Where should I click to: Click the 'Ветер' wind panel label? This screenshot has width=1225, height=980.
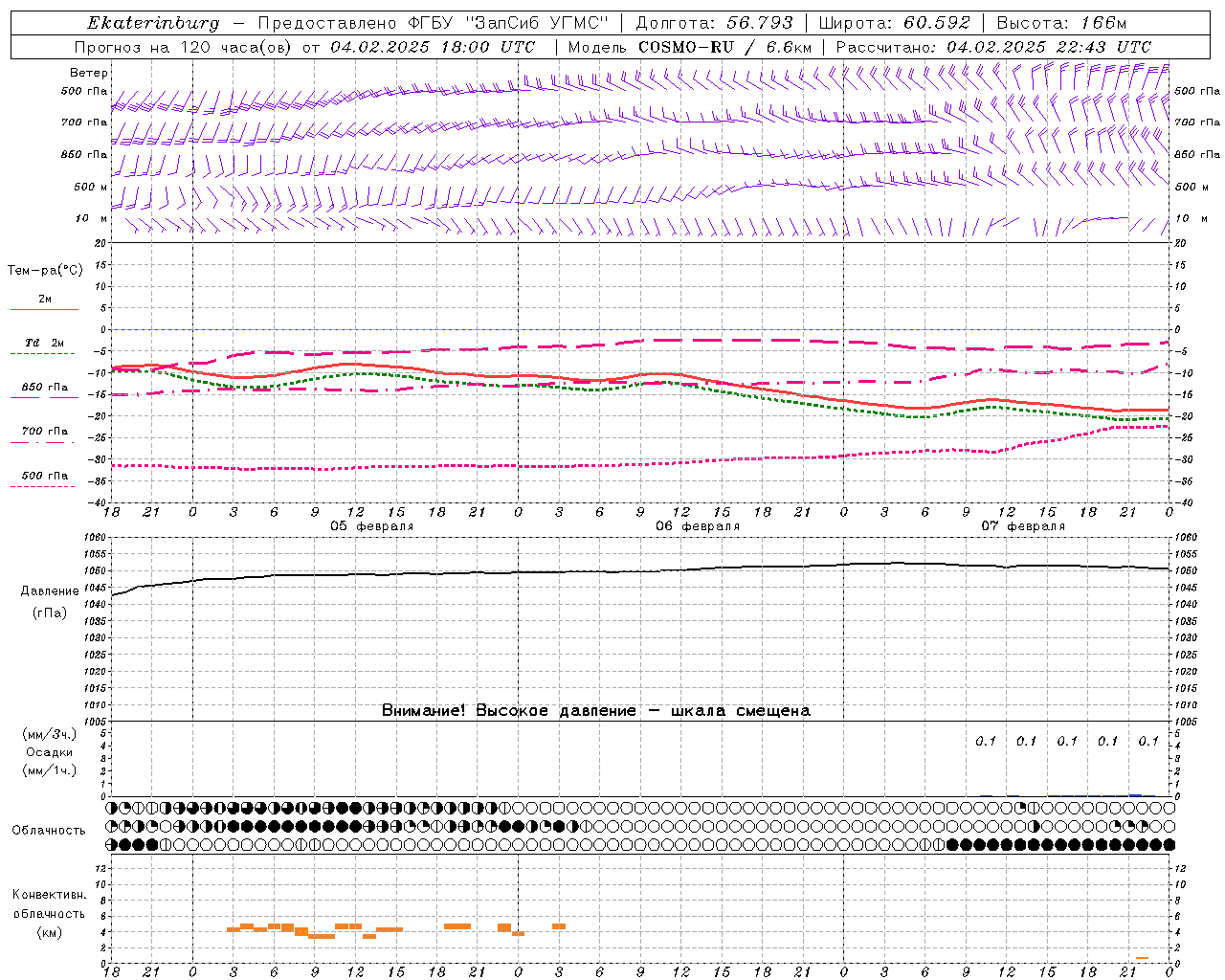89,73
